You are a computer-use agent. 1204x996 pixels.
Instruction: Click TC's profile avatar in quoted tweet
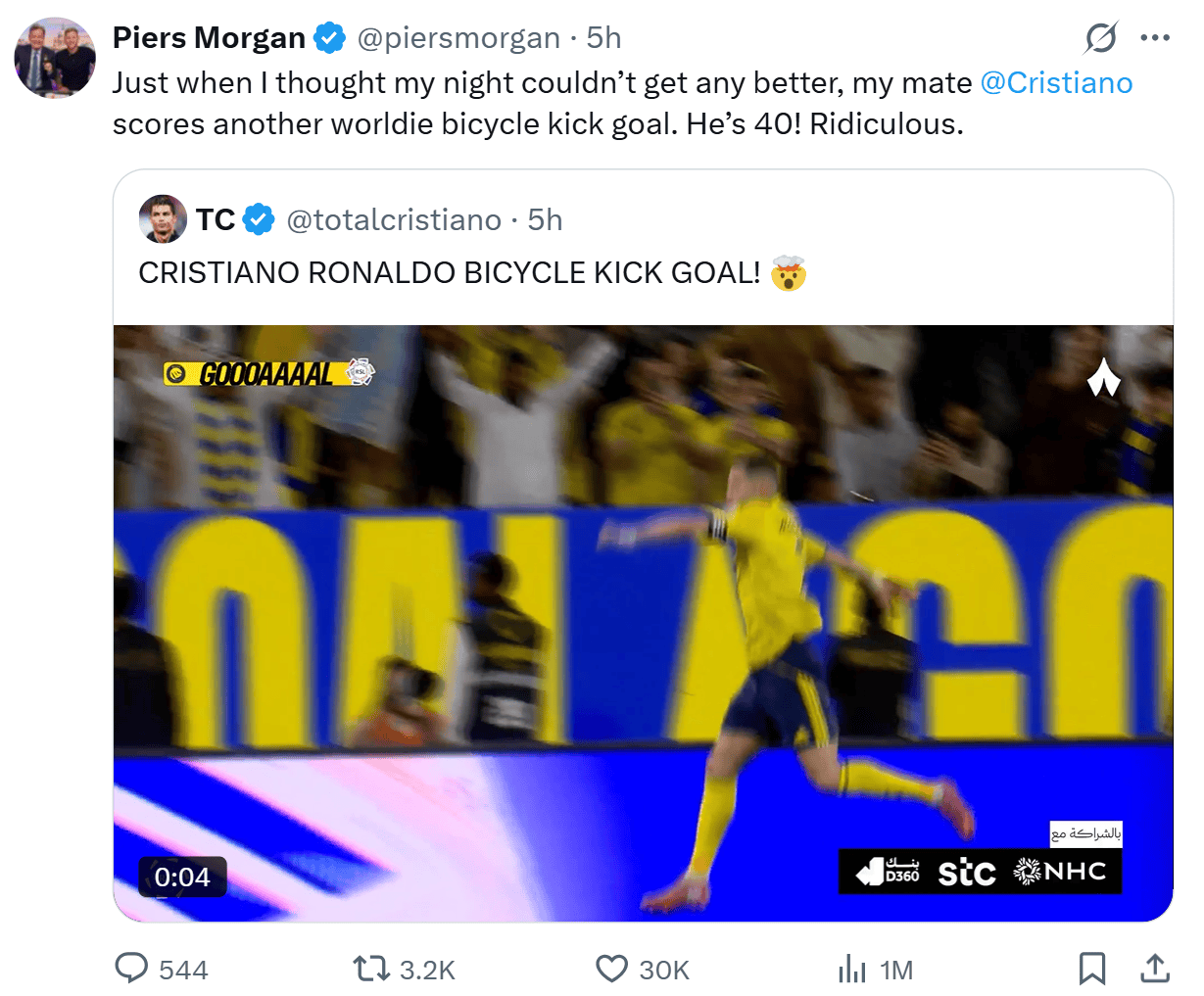(163, 218)
